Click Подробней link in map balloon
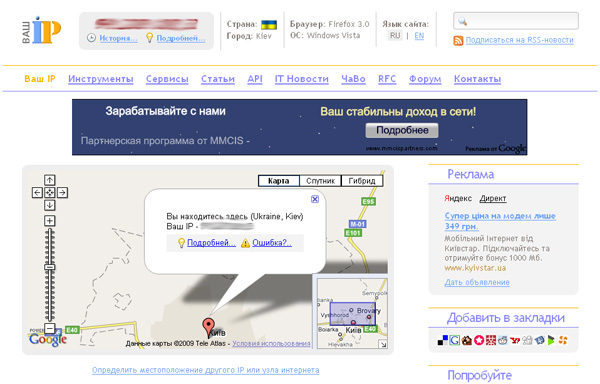 tap(211, 243)
